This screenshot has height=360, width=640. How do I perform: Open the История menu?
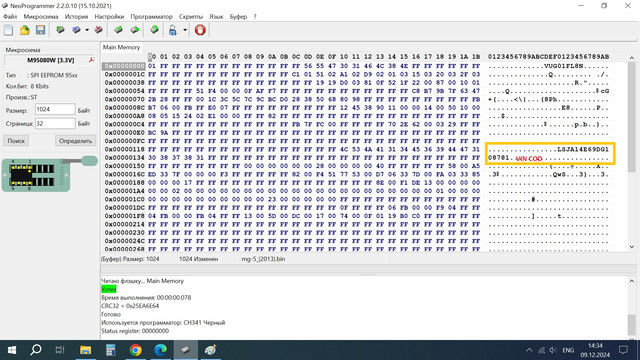coord(76,17)
